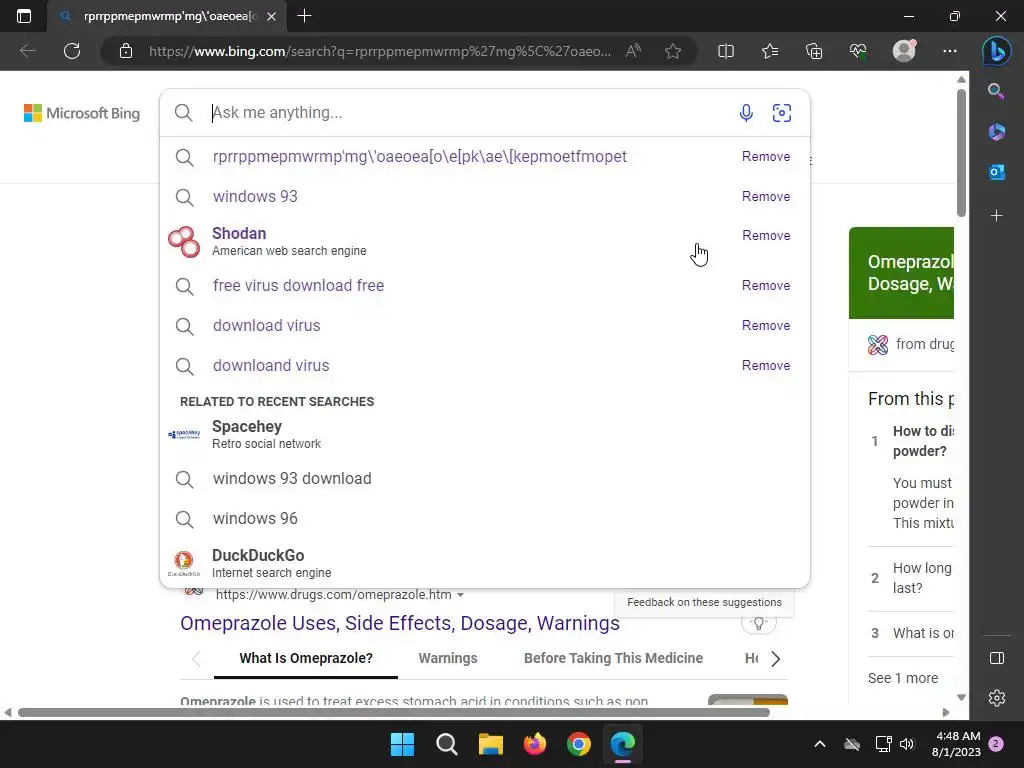Launch Google Chrome from the taskbar
Viewport: 1024px width, 768px height.
579,744
